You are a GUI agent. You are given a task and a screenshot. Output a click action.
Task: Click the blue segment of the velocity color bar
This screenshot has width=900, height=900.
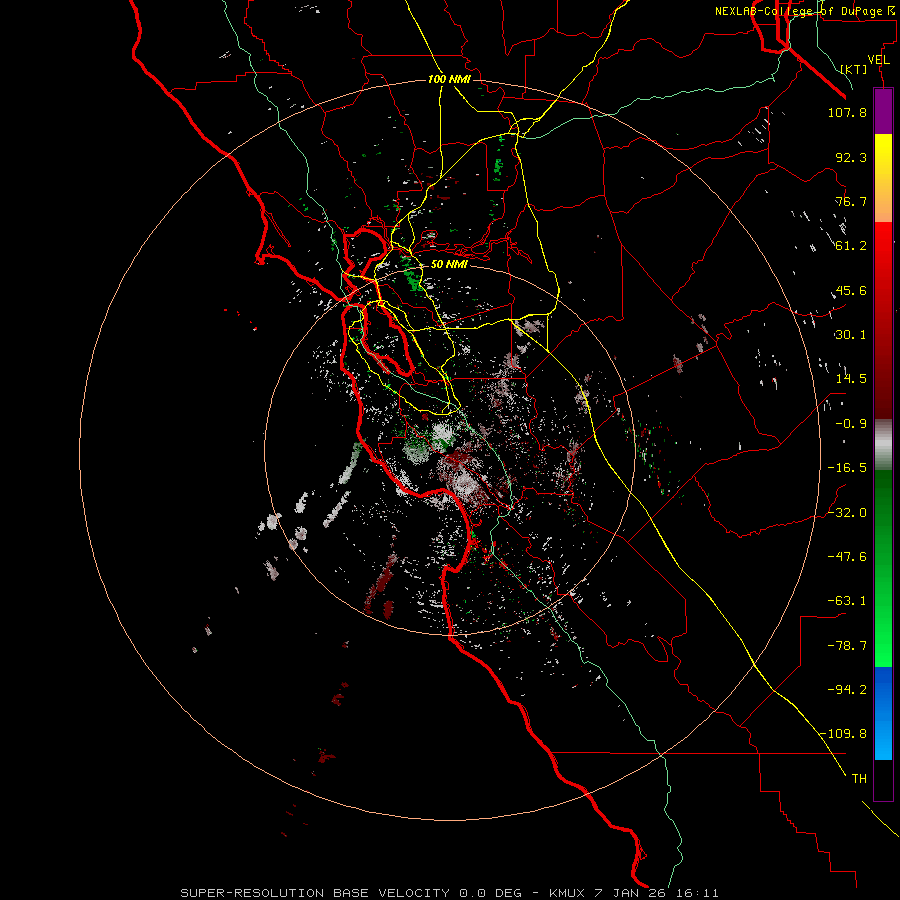(x=883, y=713)
